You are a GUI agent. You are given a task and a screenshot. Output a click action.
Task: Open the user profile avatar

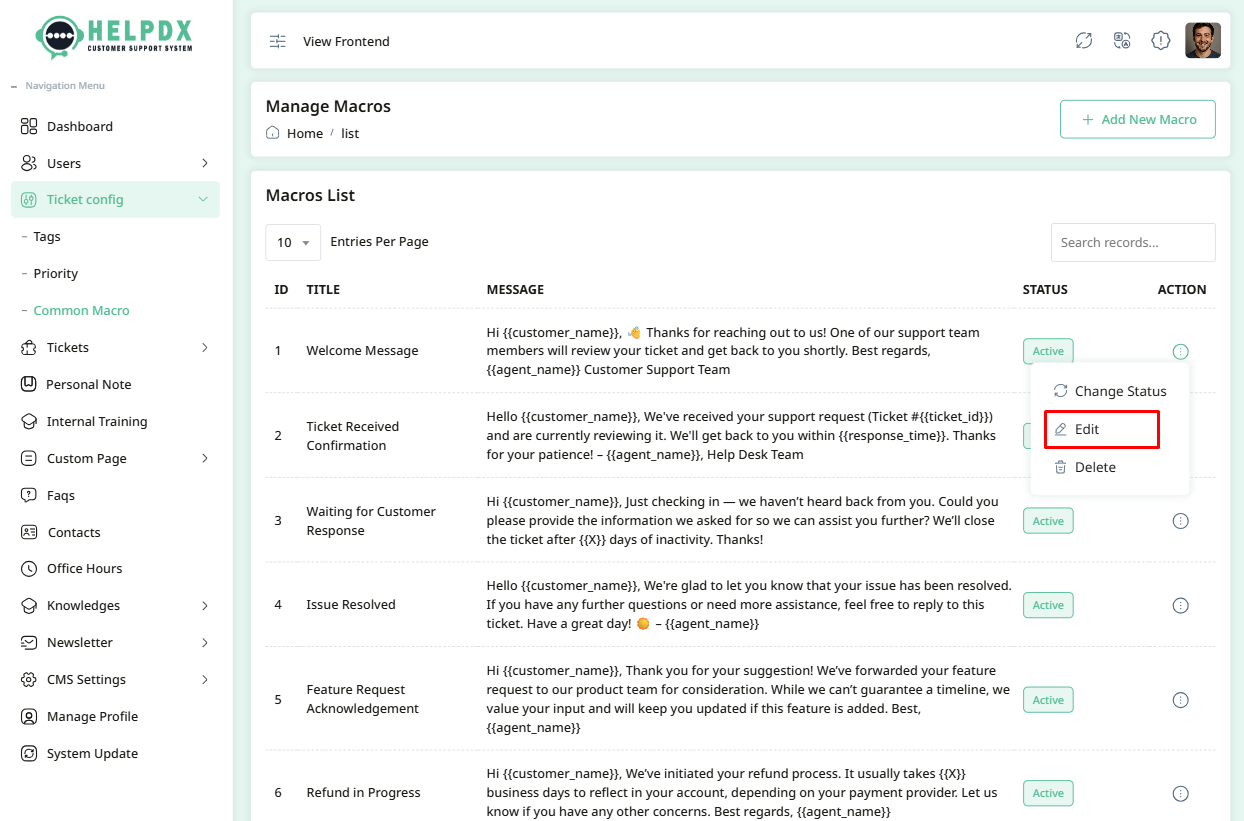1202,41
